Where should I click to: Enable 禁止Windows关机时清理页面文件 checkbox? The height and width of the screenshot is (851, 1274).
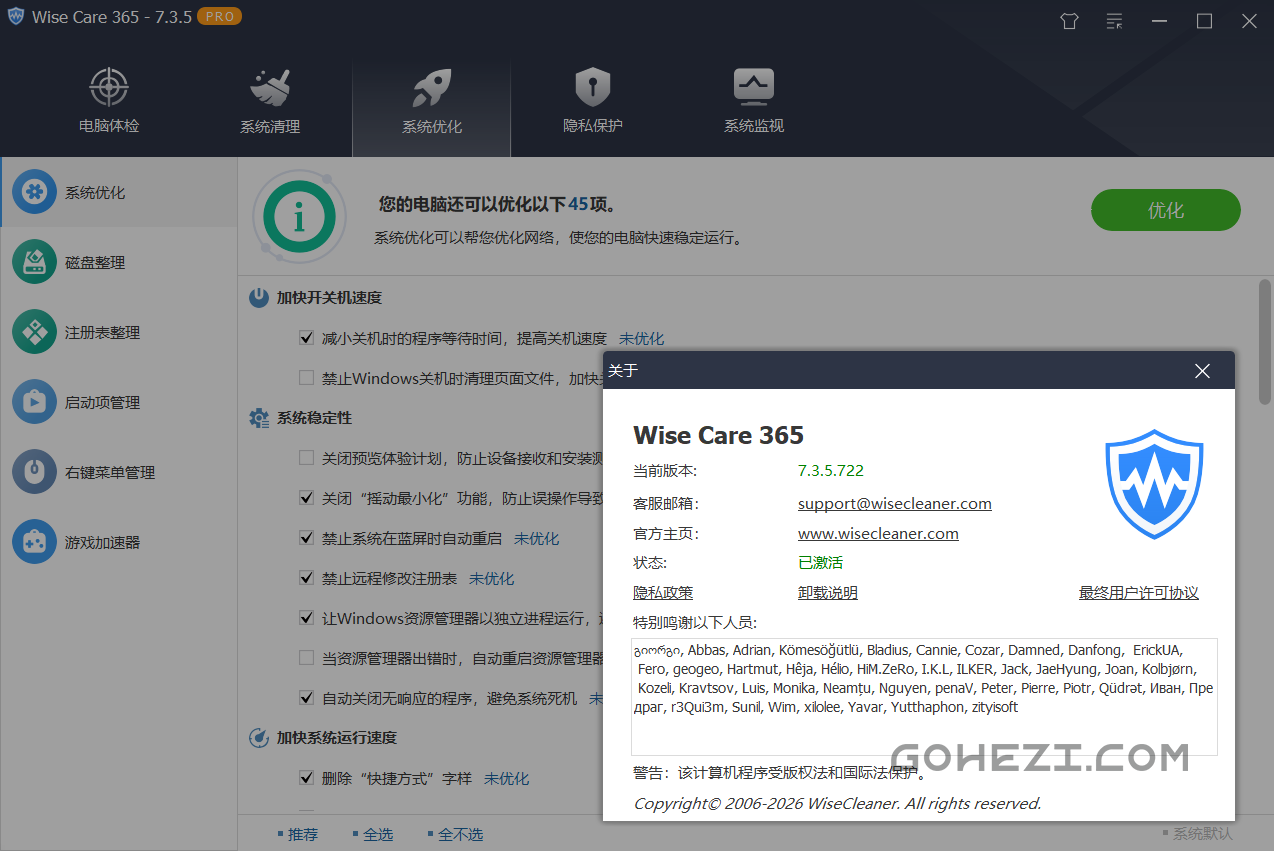307,378
